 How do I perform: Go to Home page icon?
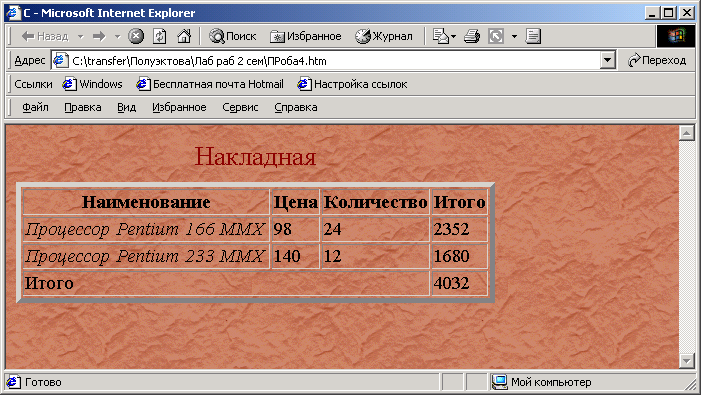coord(184,36)
